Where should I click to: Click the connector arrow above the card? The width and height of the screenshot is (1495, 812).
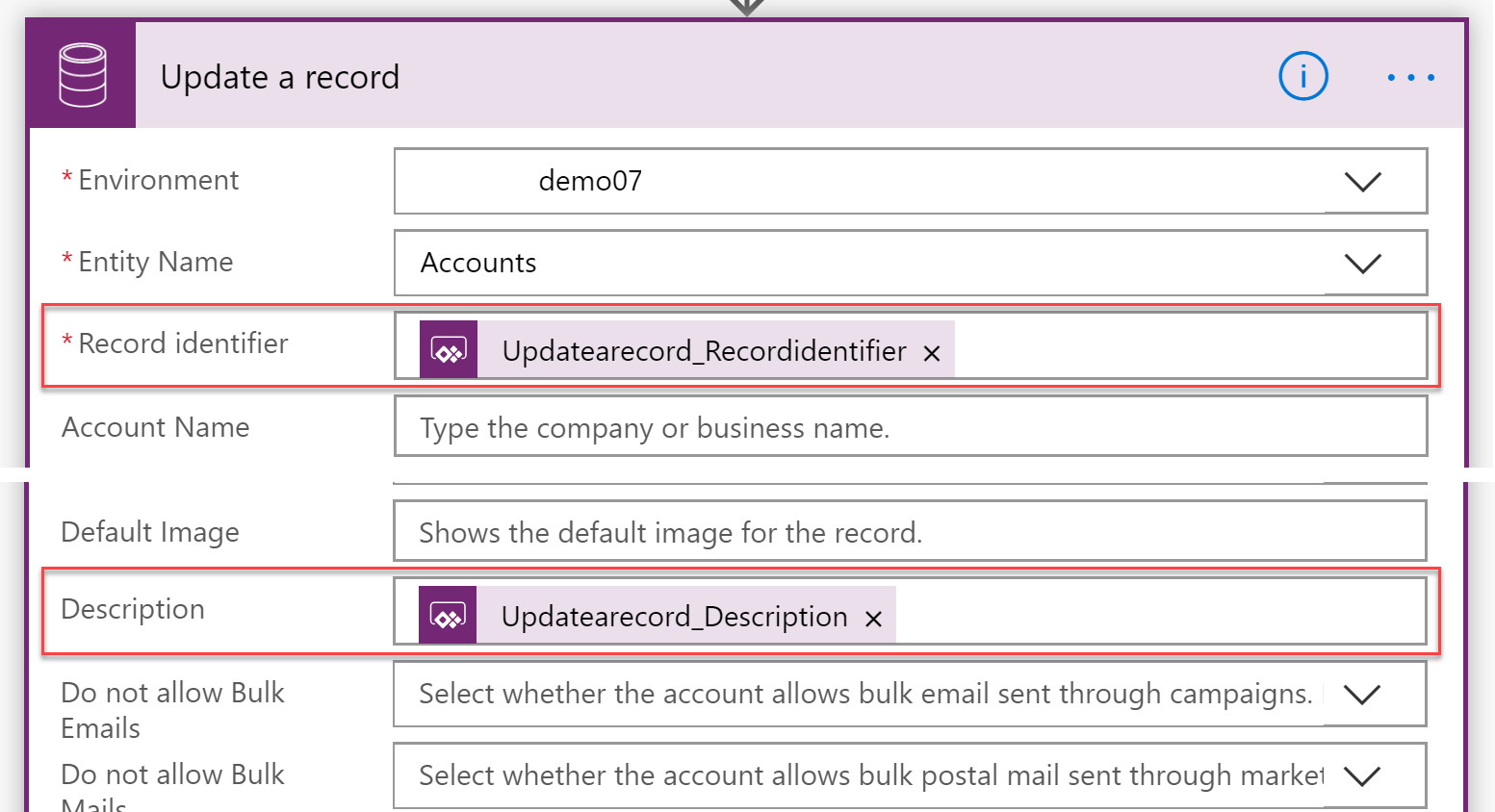click(747, 7)
